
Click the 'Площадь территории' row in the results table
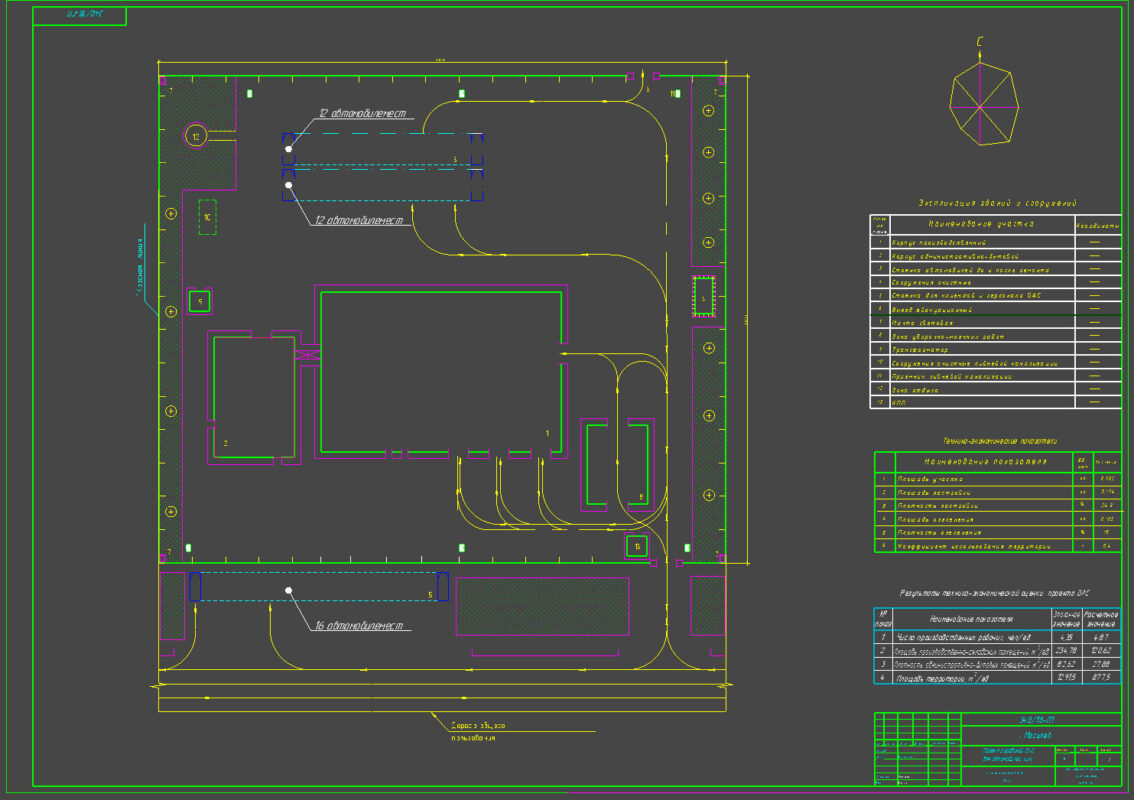997,678
